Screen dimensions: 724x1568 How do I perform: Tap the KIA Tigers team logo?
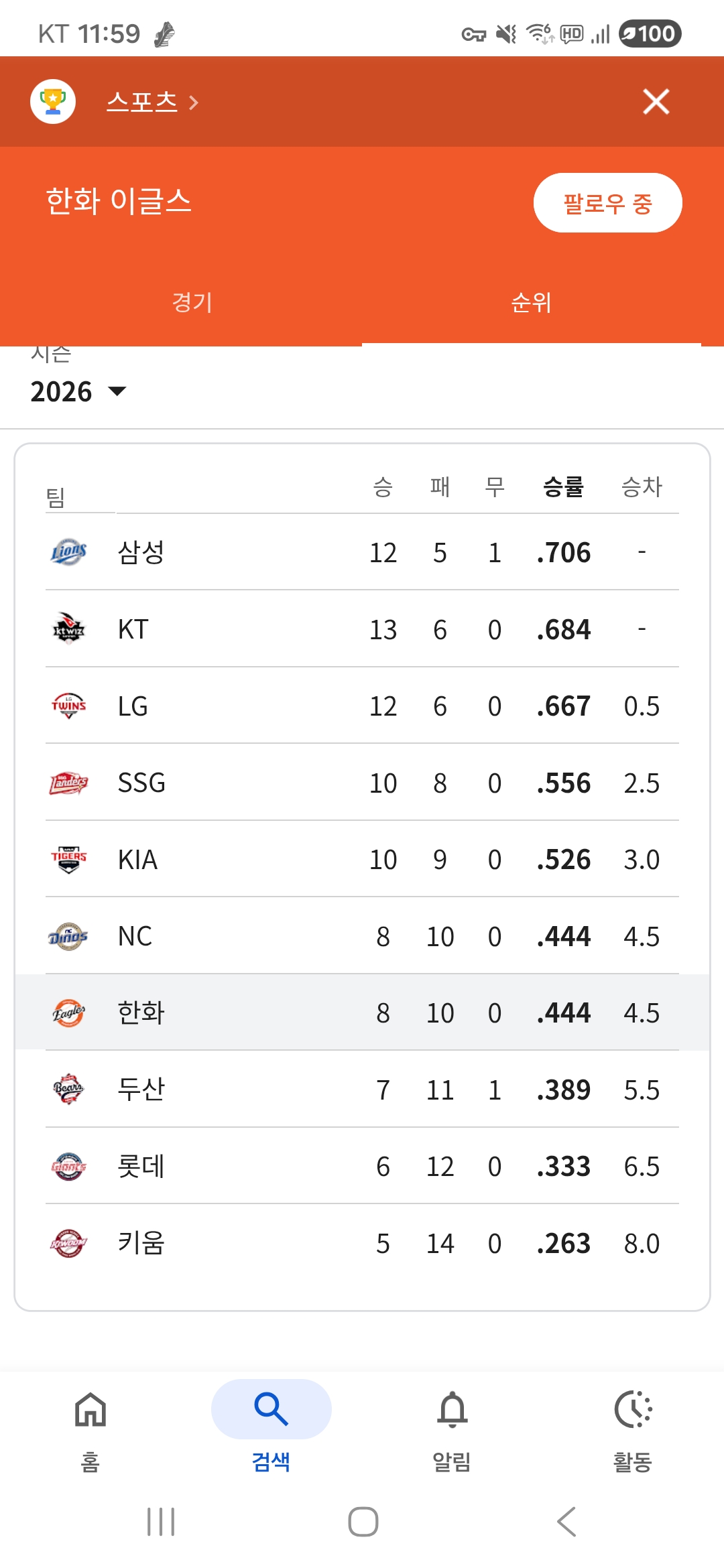pos(68,859)
